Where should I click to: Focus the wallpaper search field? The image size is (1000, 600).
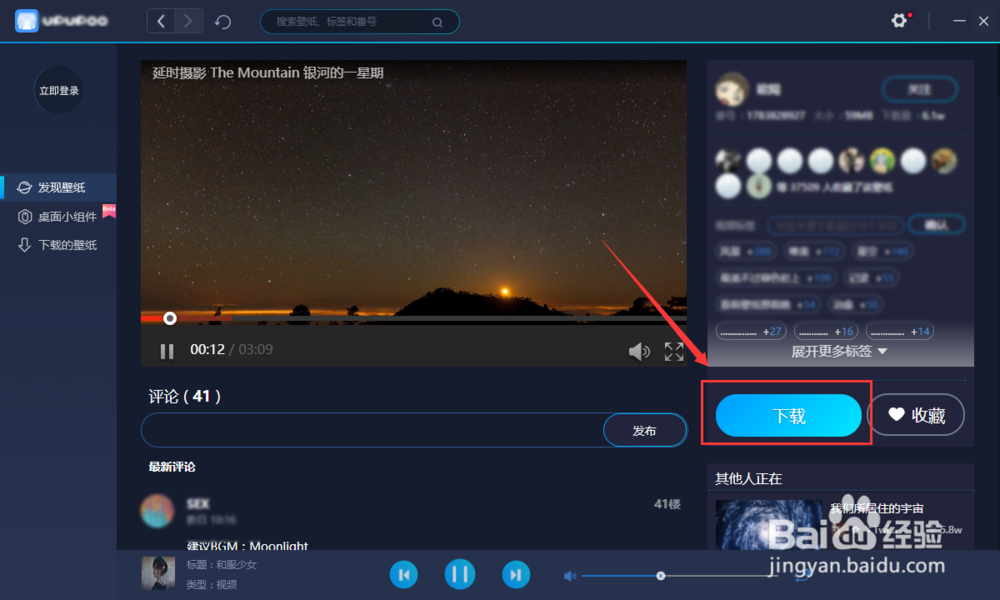[x=360, y=22]
